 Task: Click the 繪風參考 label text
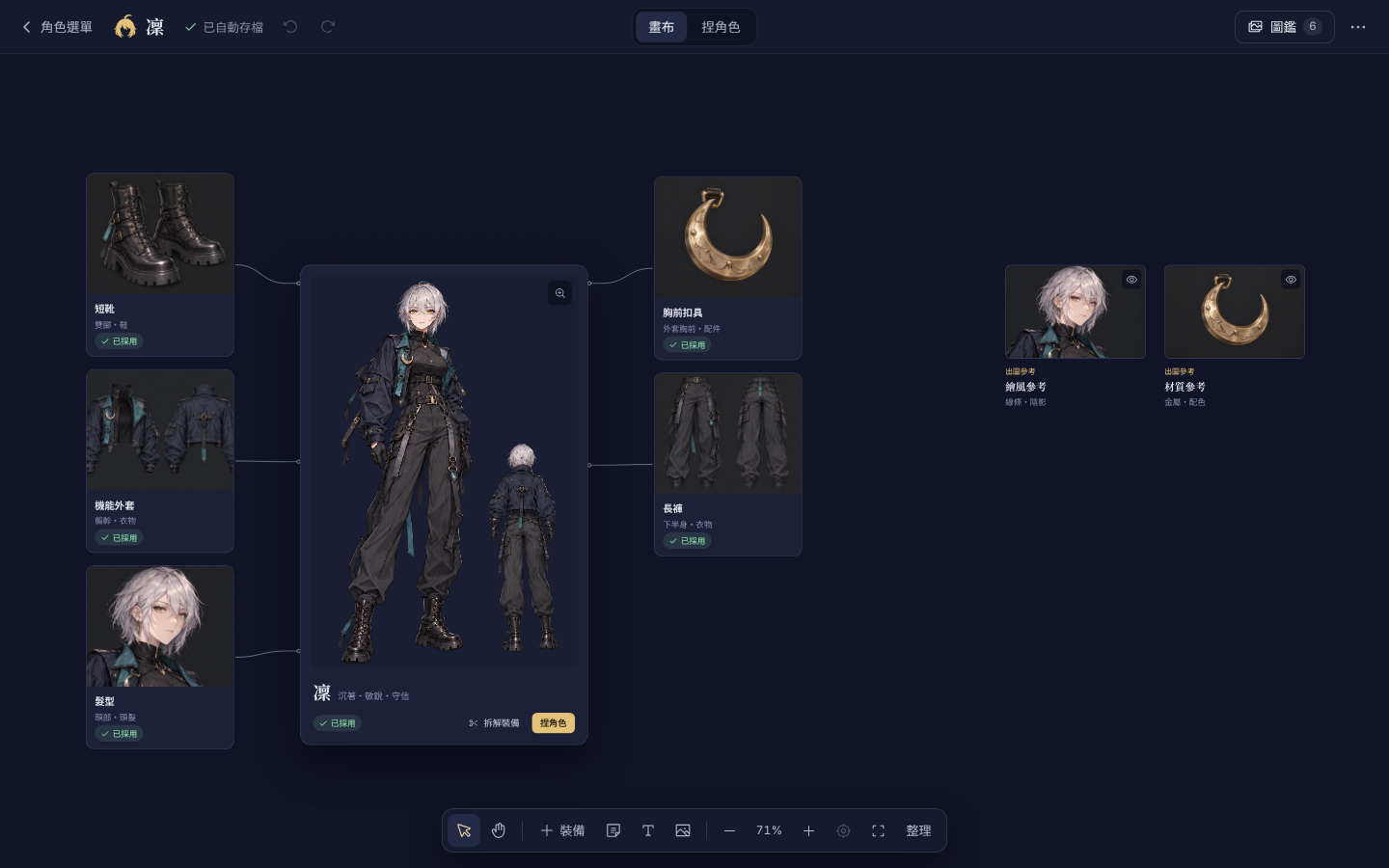[1025, 387]
